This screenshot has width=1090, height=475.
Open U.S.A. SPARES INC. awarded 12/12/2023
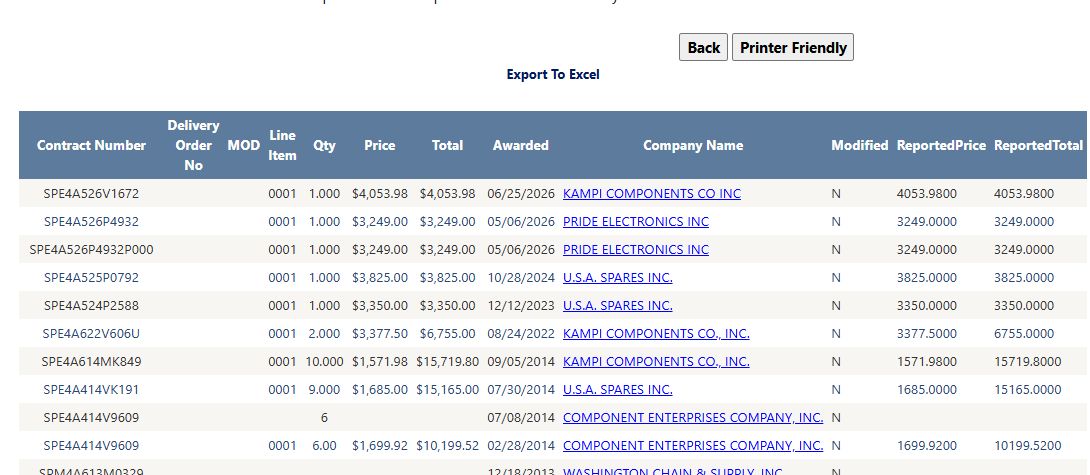617,305
